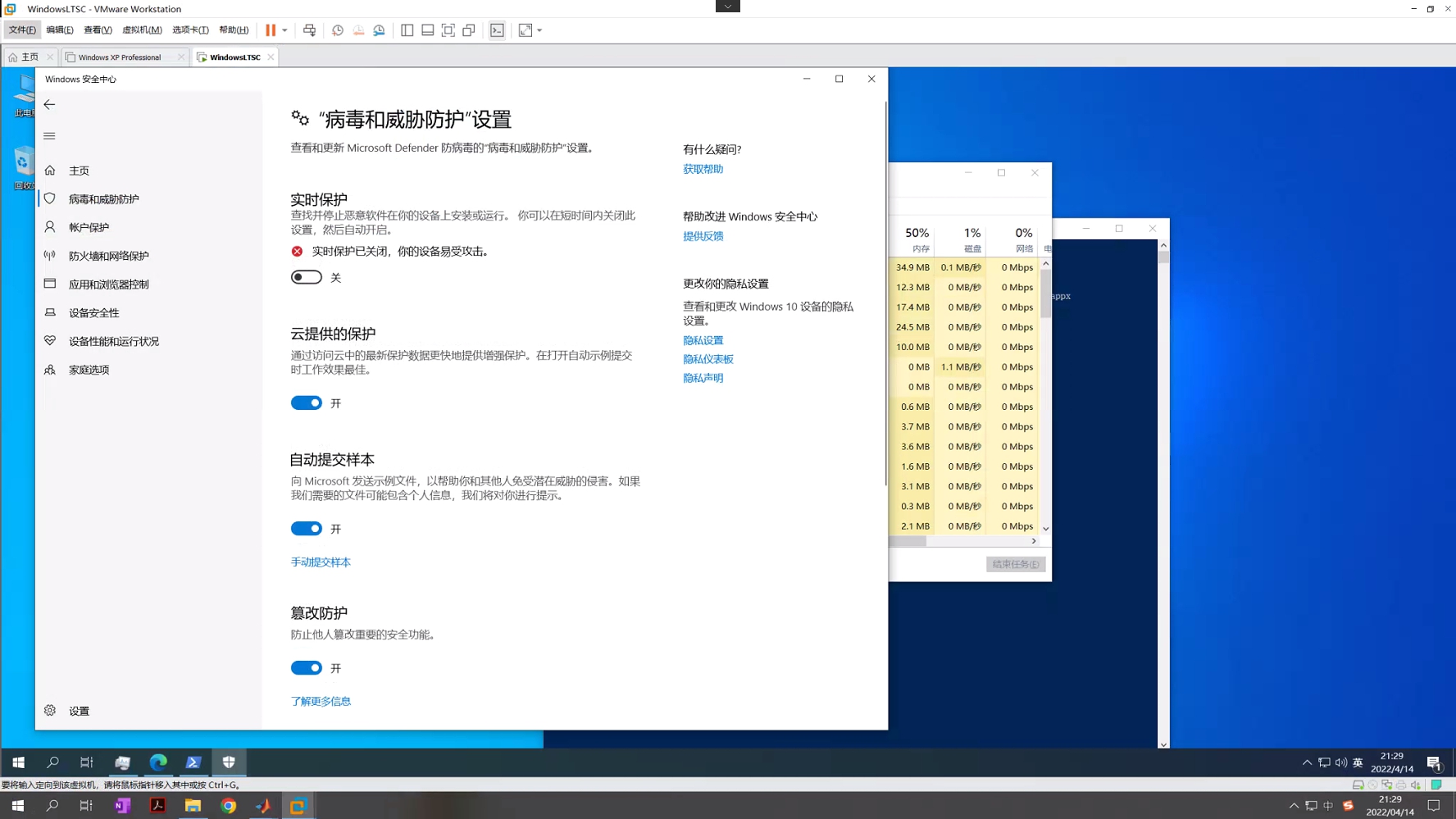Click the send Ctrl+Alt+Del toolbar icon

click(x=309, y=30)
